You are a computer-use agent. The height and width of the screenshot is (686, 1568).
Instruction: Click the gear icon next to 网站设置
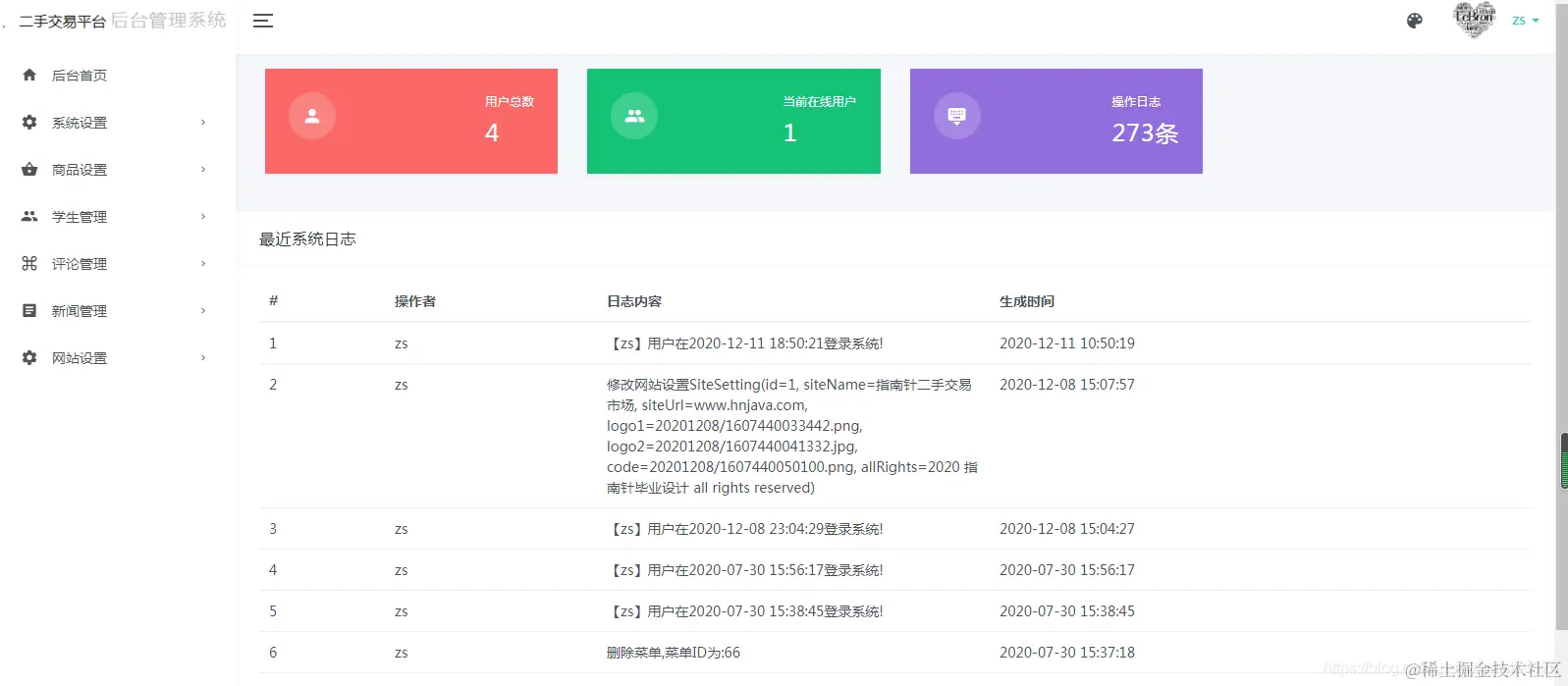pyautogui.click(x=29, y=357)
